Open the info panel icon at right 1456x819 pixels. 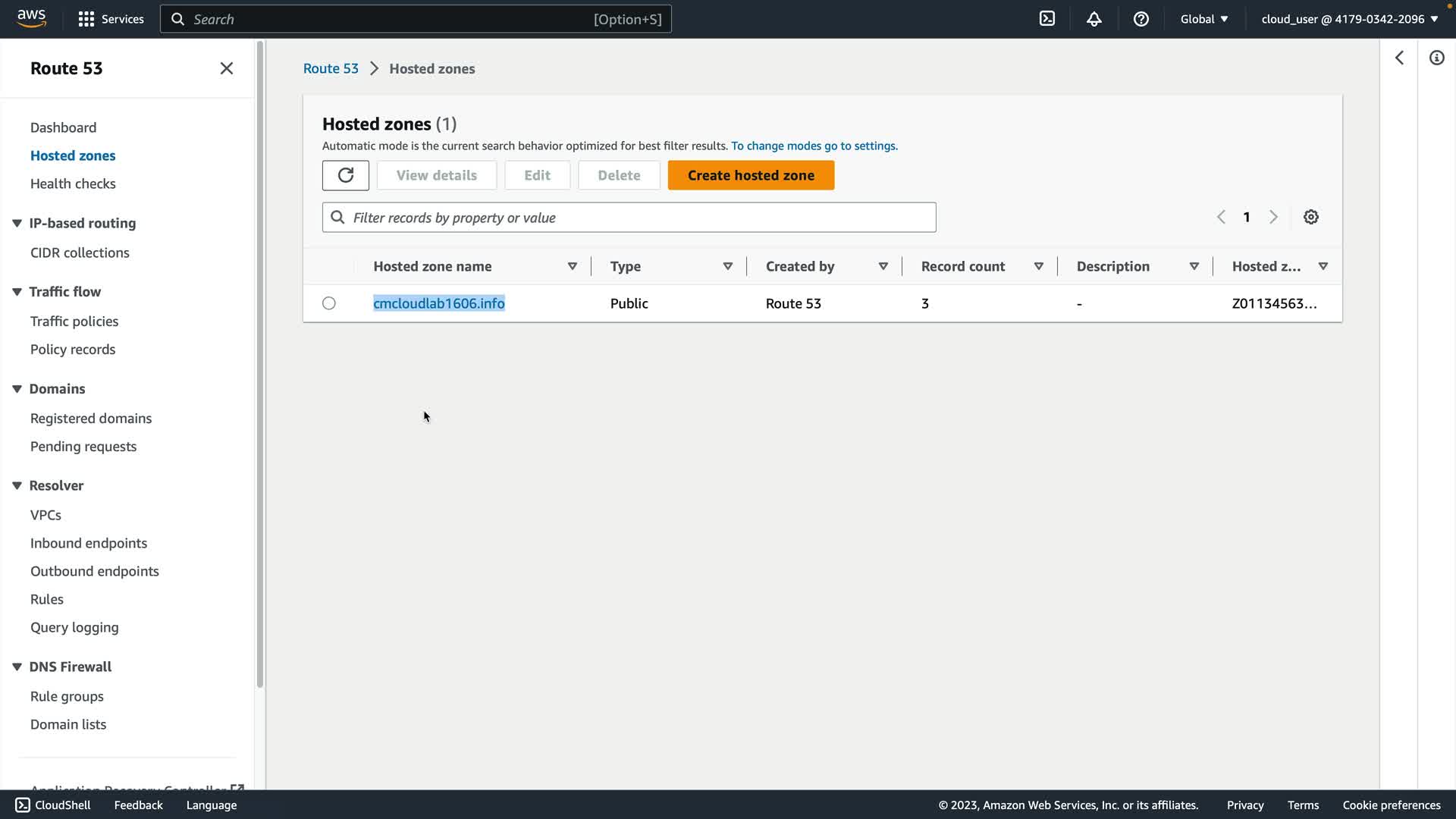click(x=1436, y=58)
